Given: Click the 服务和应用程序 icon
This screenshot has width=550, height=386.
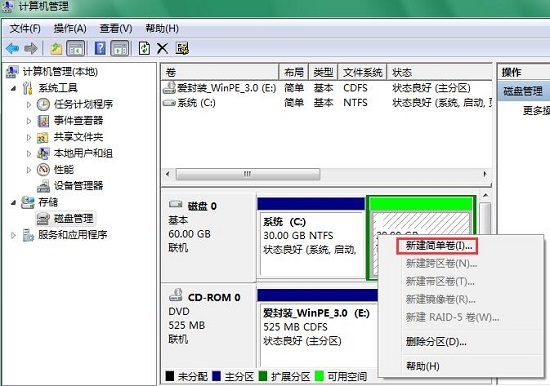Looking at the screenshot, I should point(28,235).
